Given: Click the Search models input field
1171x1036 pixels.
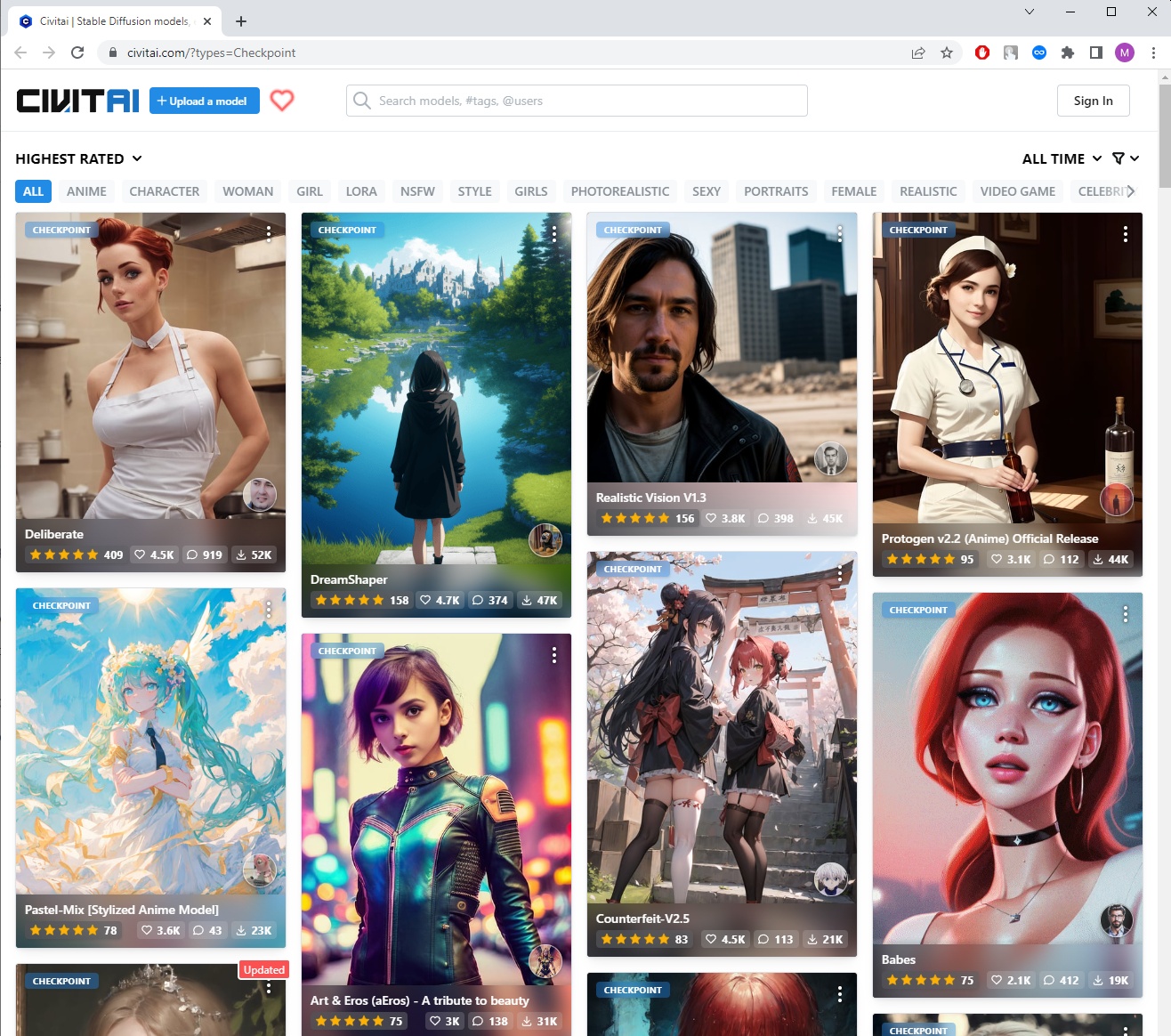Looking at the screenshot, I should (587, 101).
